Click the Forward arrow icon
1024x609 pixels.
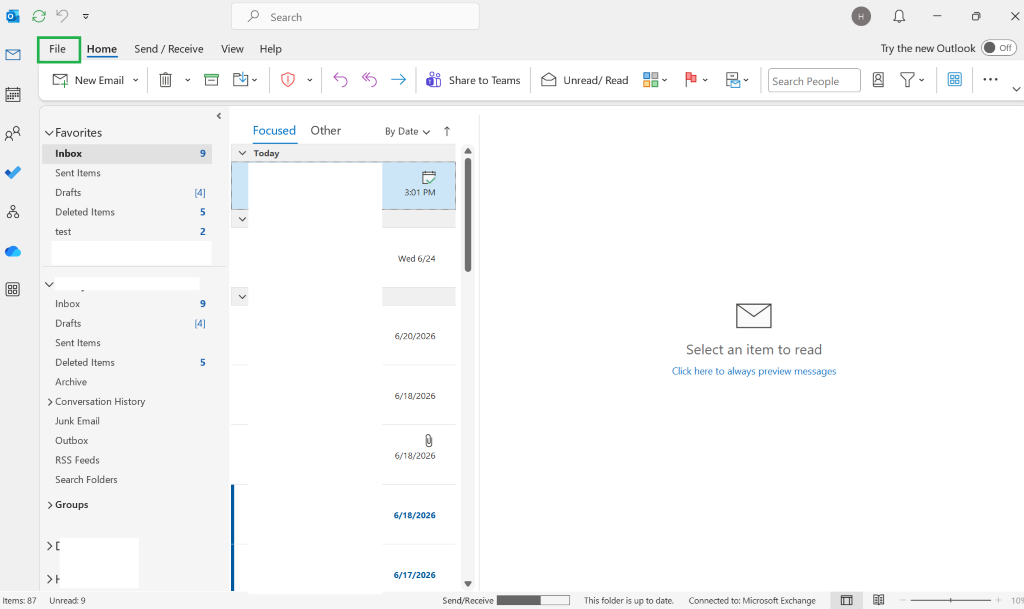point(398,80)
